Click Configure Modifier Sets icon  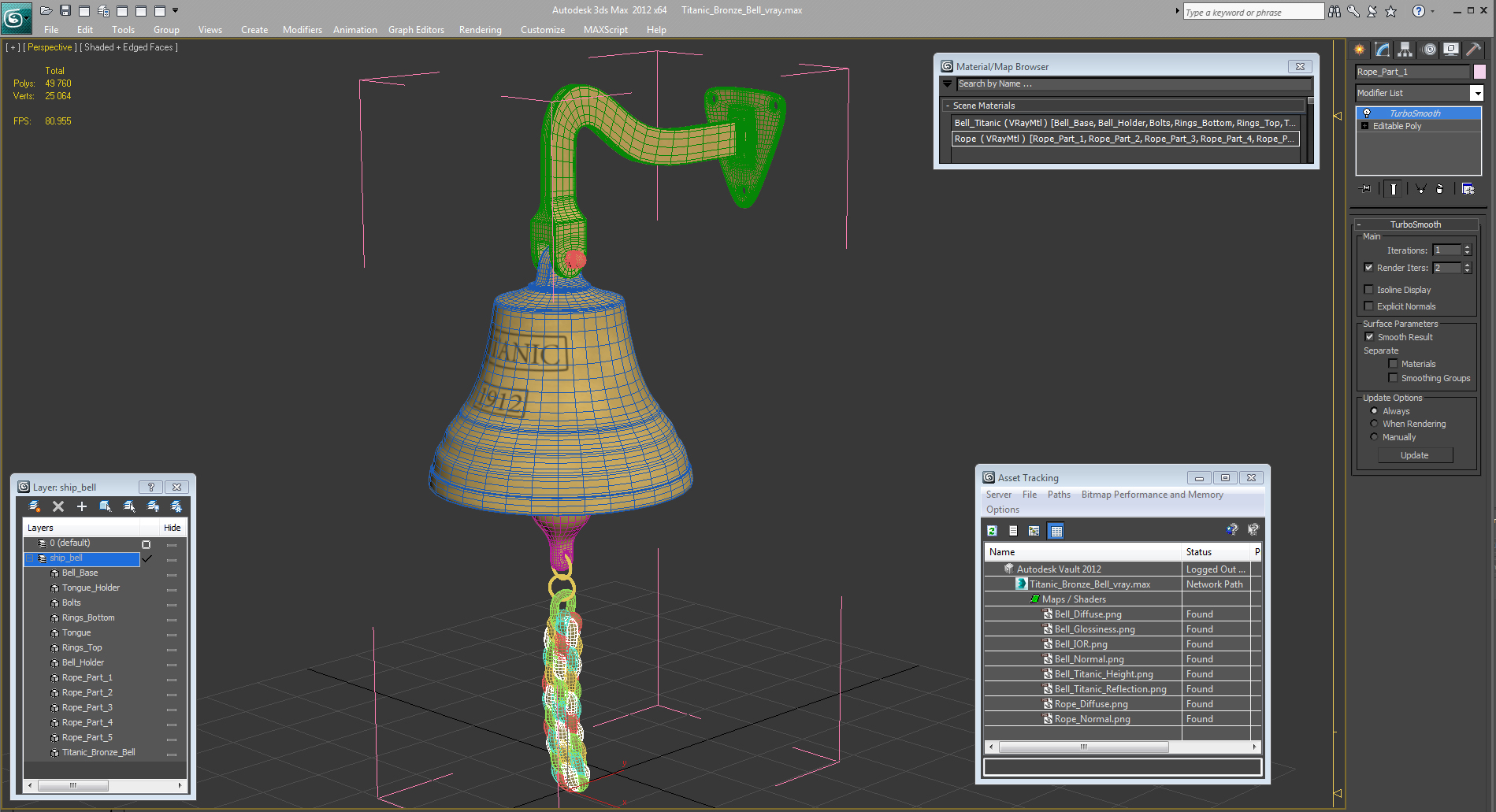(1468, 189)
